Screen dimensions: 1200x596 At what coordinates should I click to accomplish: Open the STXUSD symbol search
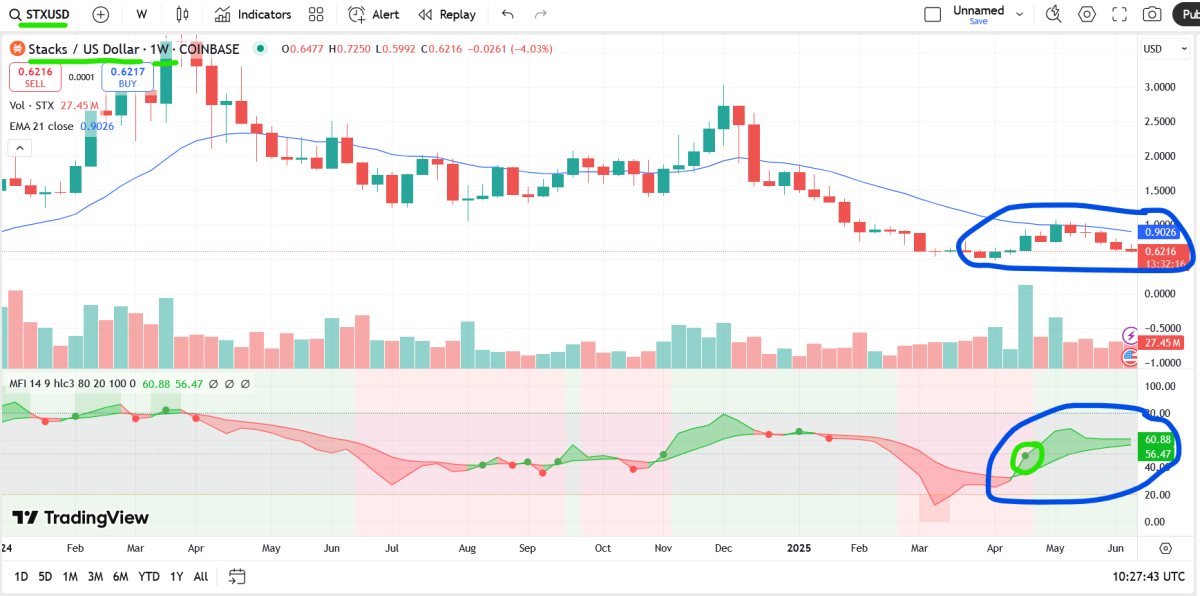(40, 14)
